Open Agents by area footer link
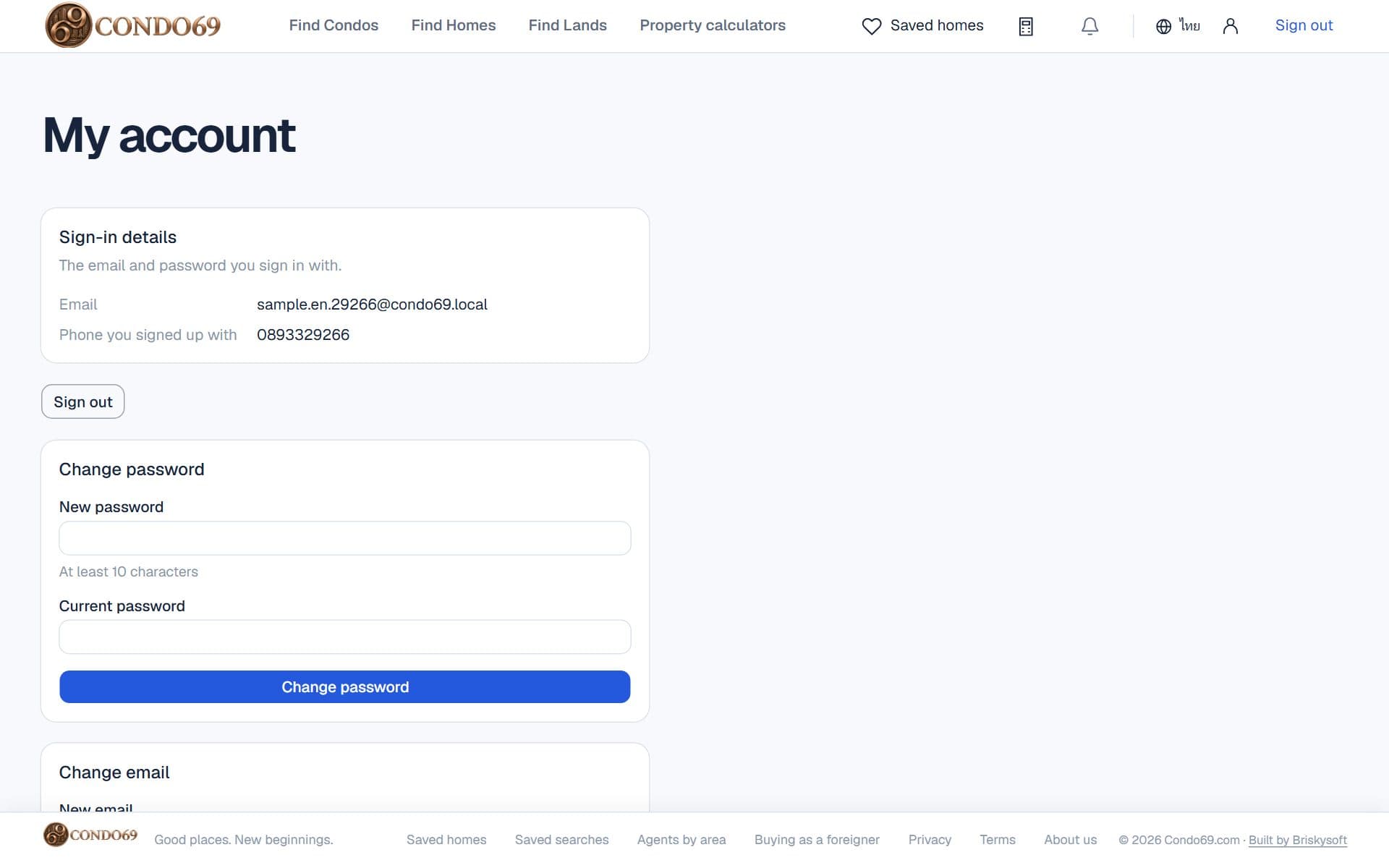The height and width of the screenshot is (868, 1389). pyautogui.click(x=681, y=840)
